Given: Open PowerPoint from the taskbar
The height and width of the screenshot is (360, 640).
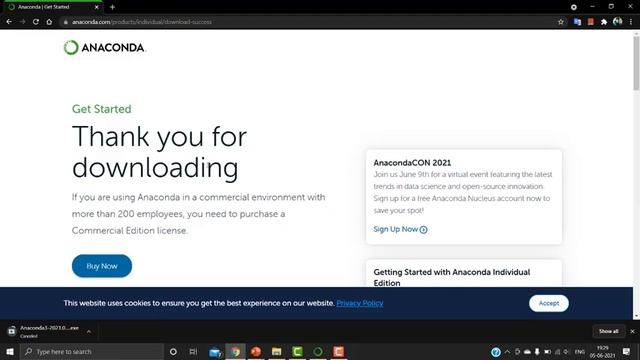Looking at the screenshot, I should pyautogui.click(x=256, y=351).
